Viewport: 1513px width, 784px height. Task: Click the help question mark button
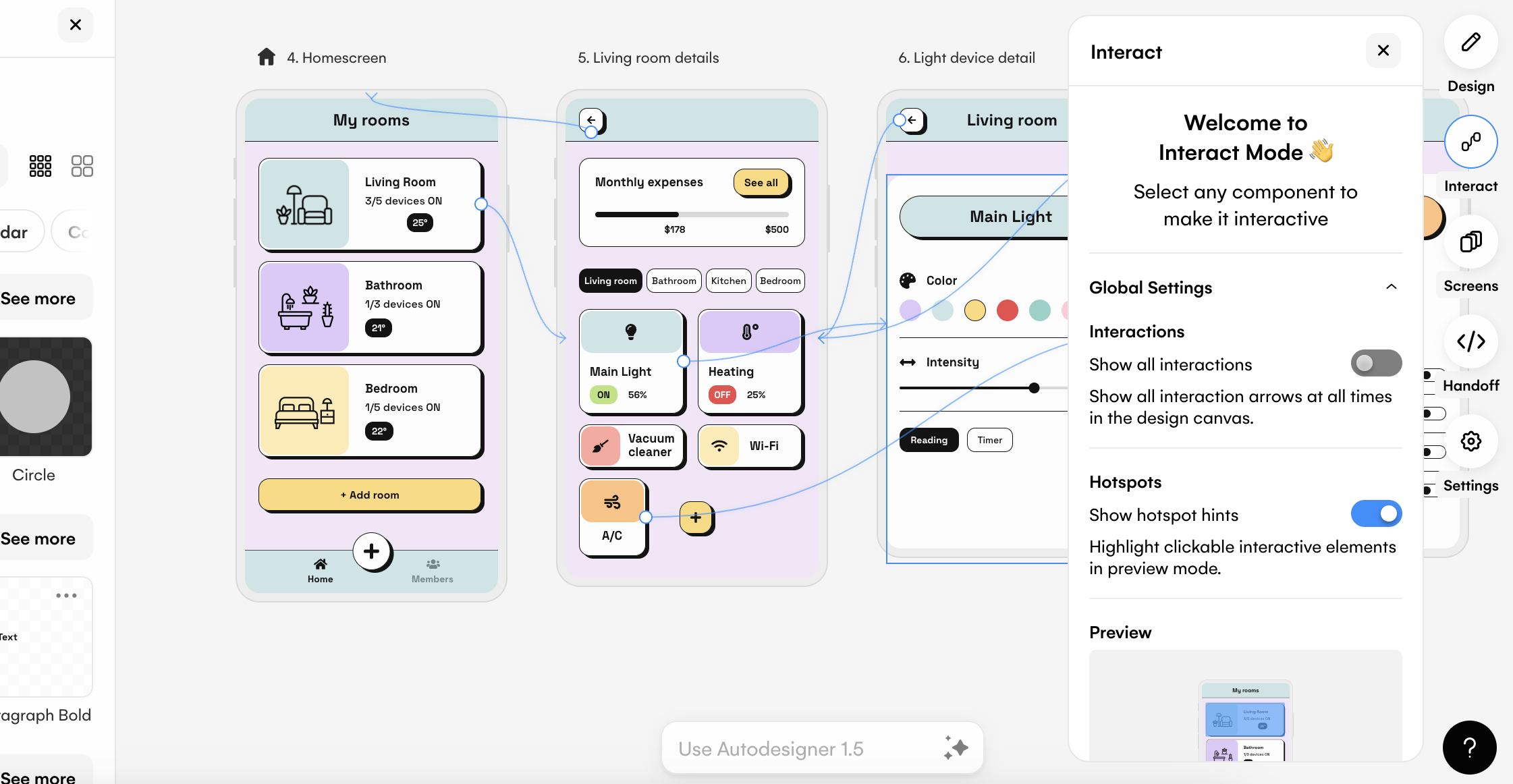click(x=1469, y=747)
